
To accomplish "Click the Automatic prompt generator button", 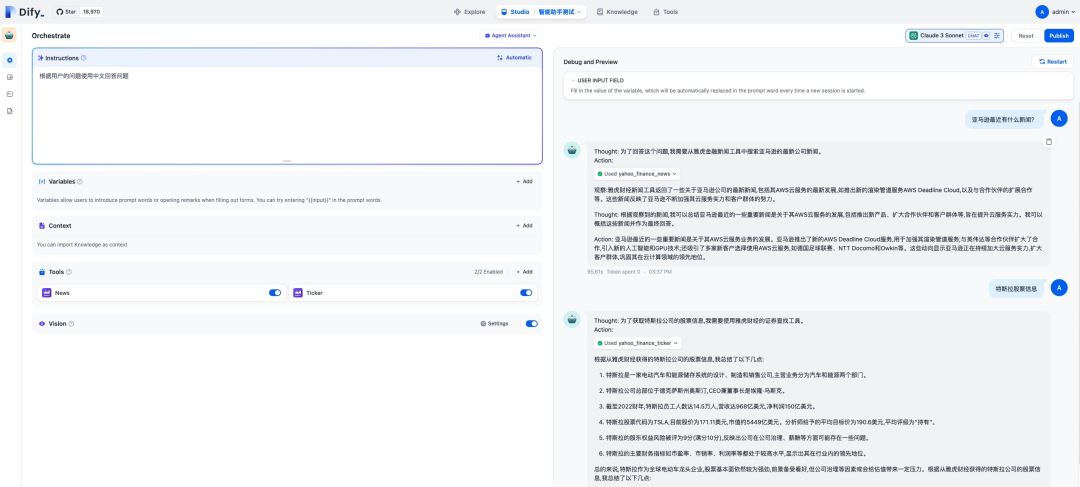I will (x=515, y=58).
